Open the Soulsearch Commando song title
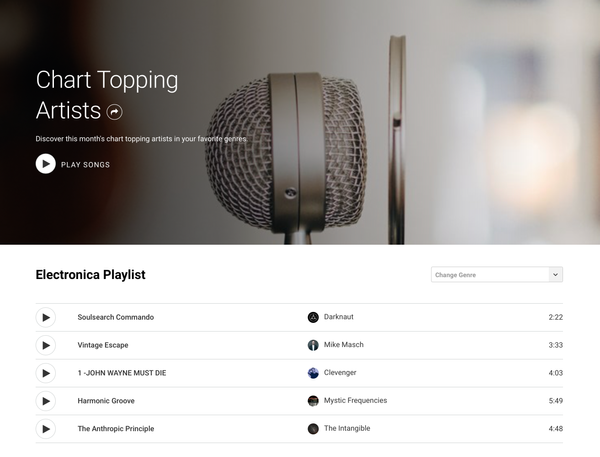The width and height of the screenshot is (600, 457). click(116, 317)
